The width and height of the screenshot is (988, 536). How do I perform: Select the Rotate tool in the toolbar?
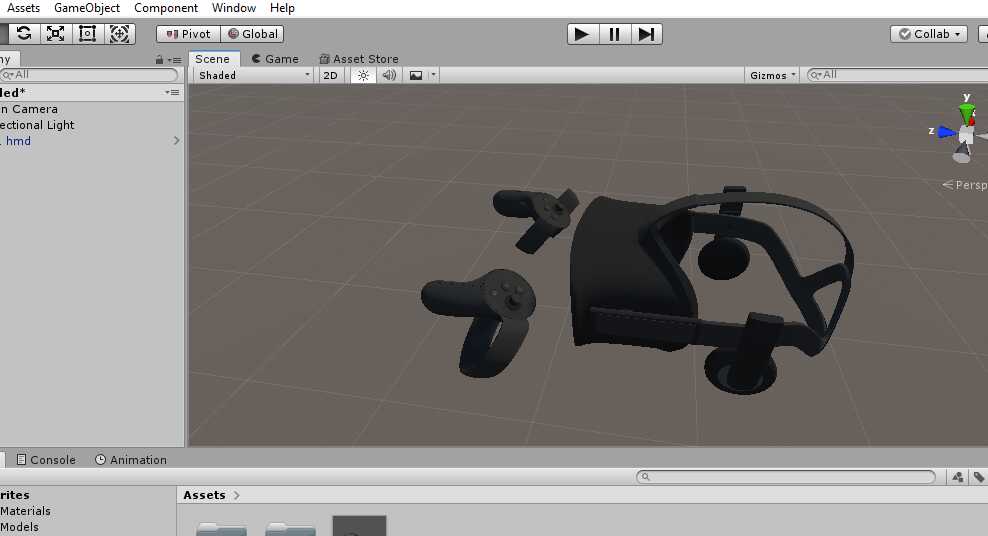(x=24, y=33)
